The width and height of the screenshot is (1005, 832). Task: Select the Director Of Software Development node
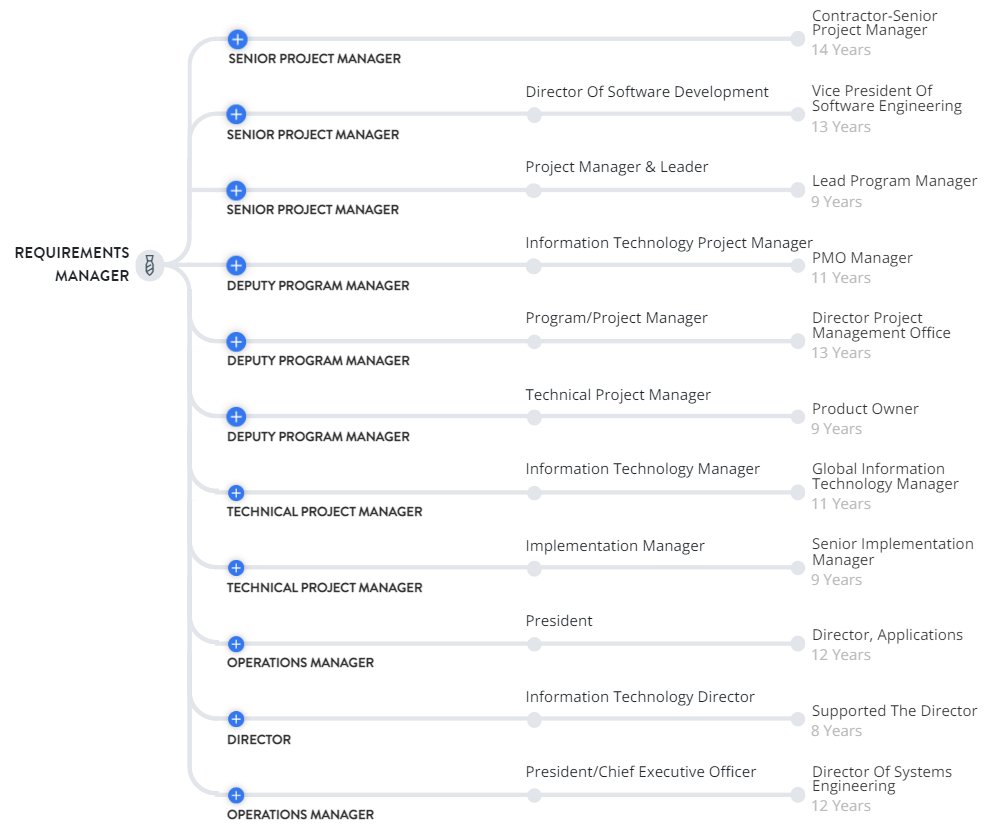pyautogui.click(x=534, y=115)
